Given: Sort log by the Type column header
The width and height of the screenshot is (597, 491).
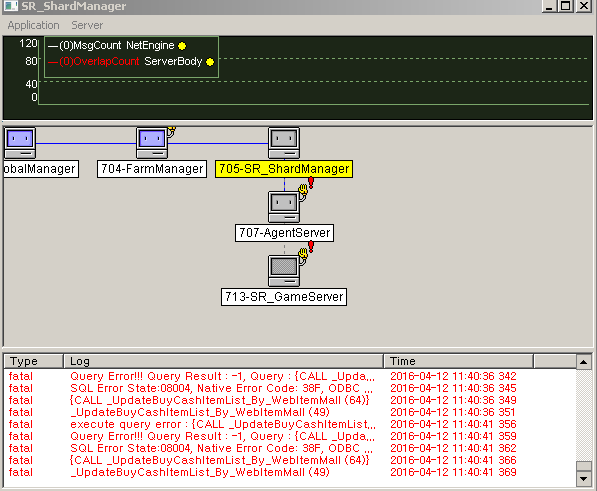Looking at the screenshot, I should [34, 361].
